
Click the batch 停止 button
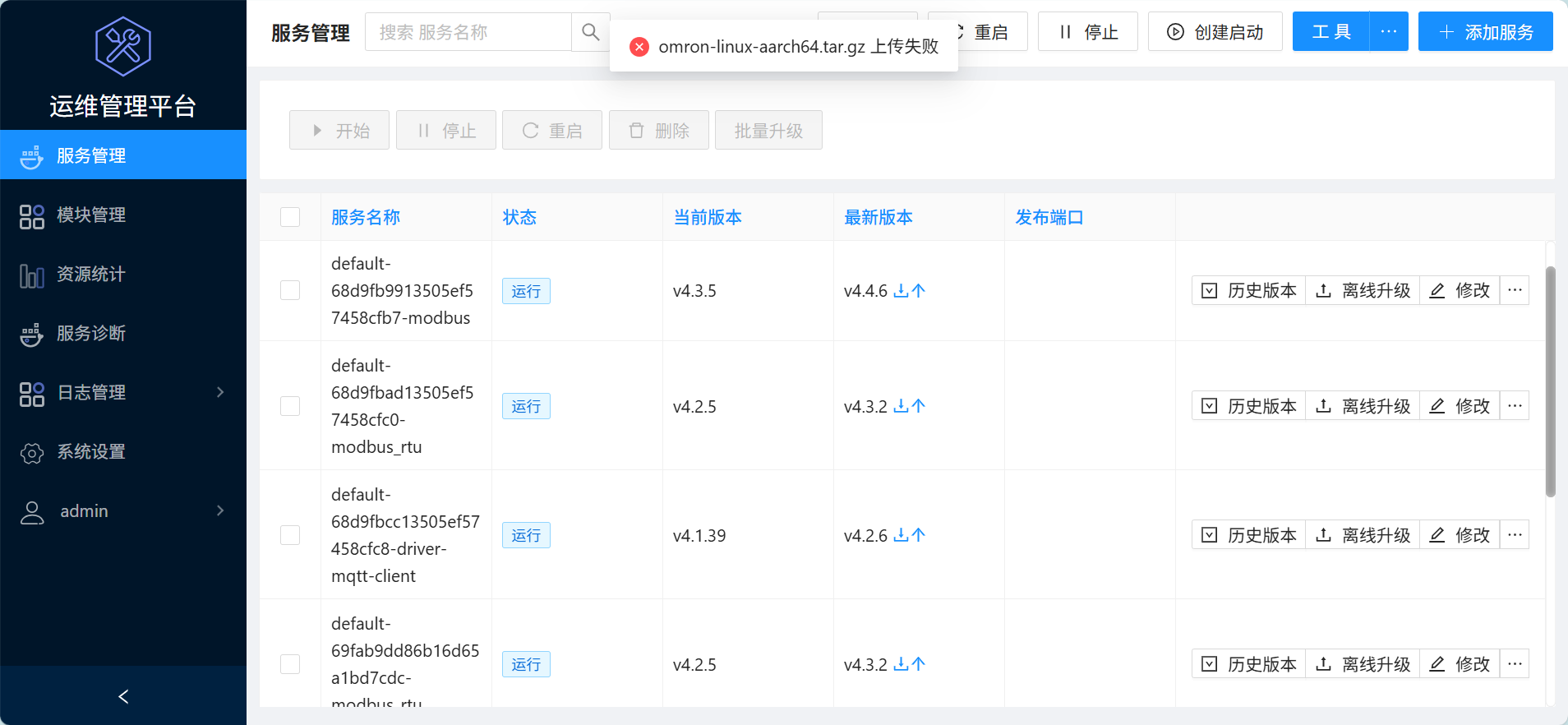[446, 131]
